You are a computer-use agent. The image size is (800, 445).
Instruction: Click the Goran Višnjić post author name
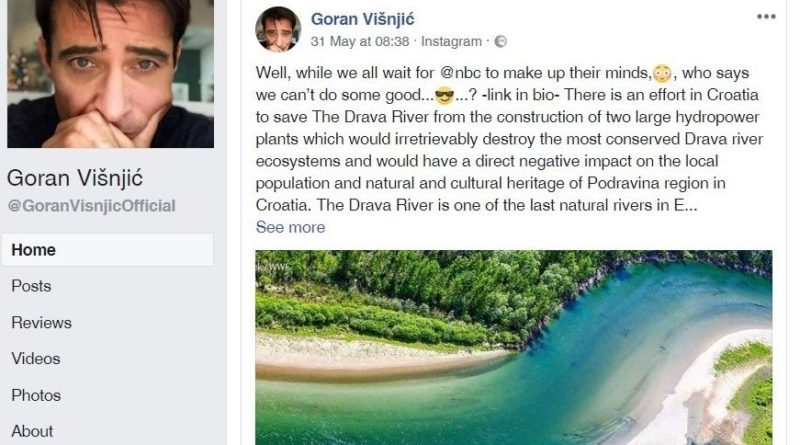point(363,19)
